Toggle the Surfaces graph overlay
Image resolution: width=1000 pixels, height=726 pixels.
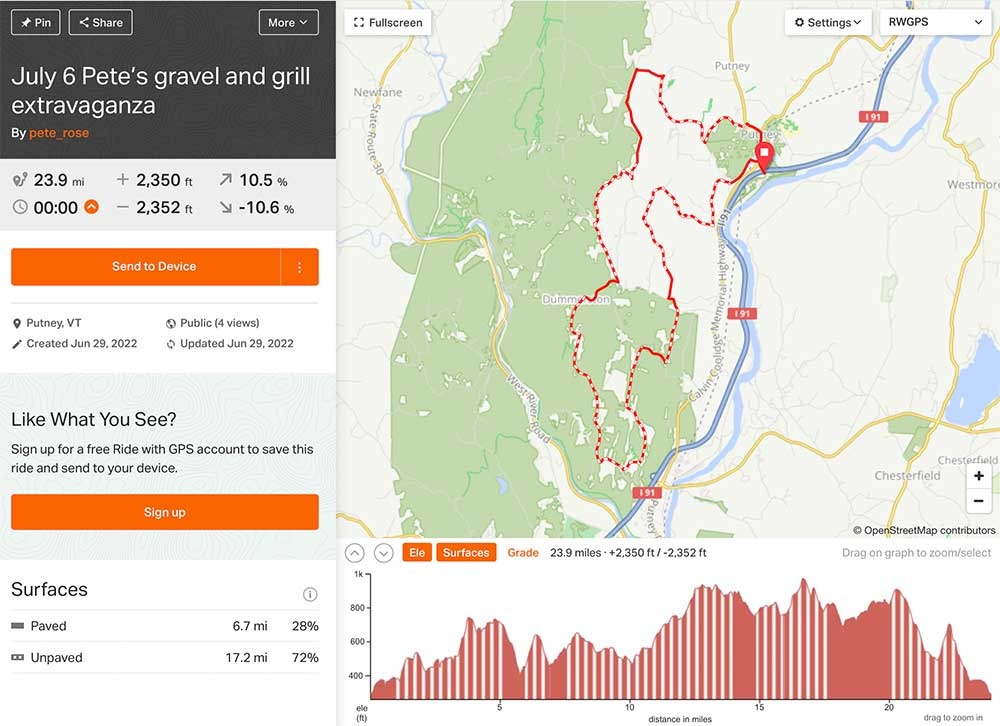click(x=466, y=553)
